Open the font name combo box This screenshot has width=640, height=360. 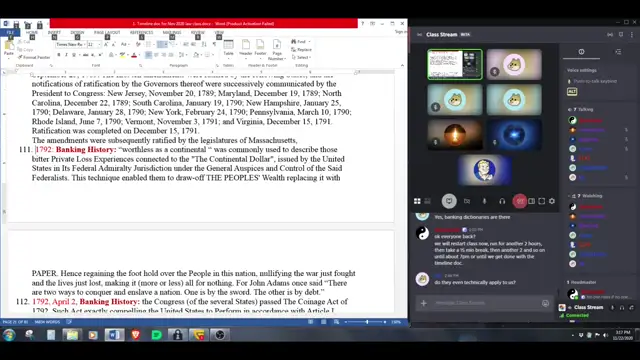pyautogui.click(x=71, y=44)
